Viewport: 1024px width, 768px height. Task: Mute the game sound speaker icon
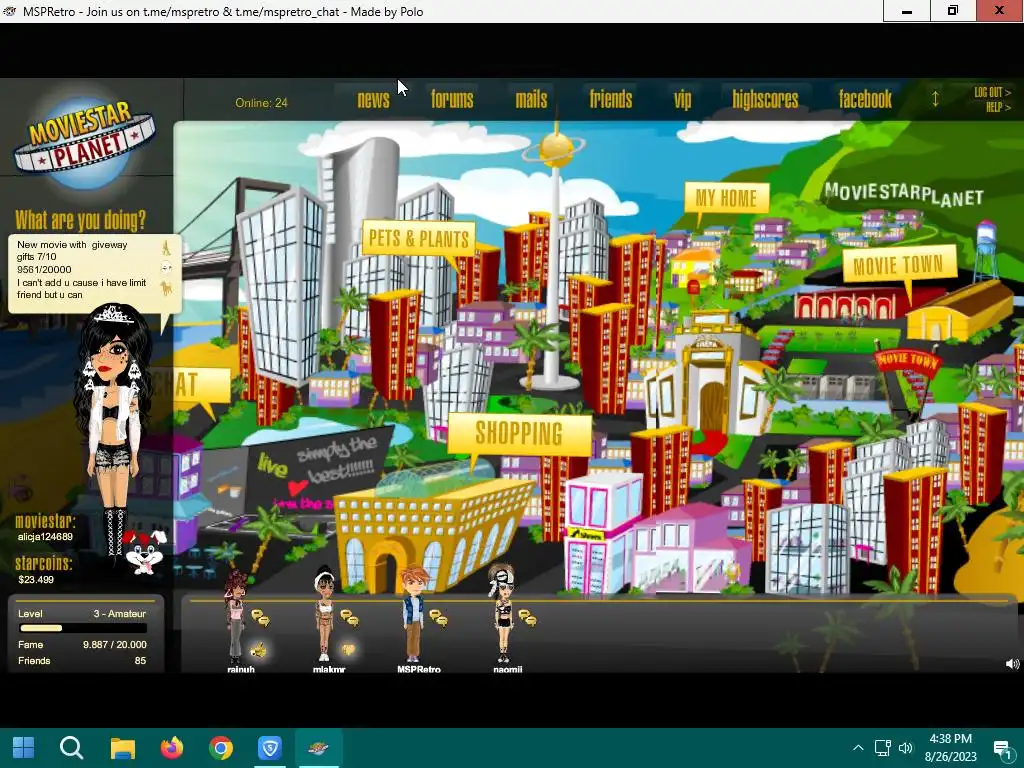coord(1012,664)
